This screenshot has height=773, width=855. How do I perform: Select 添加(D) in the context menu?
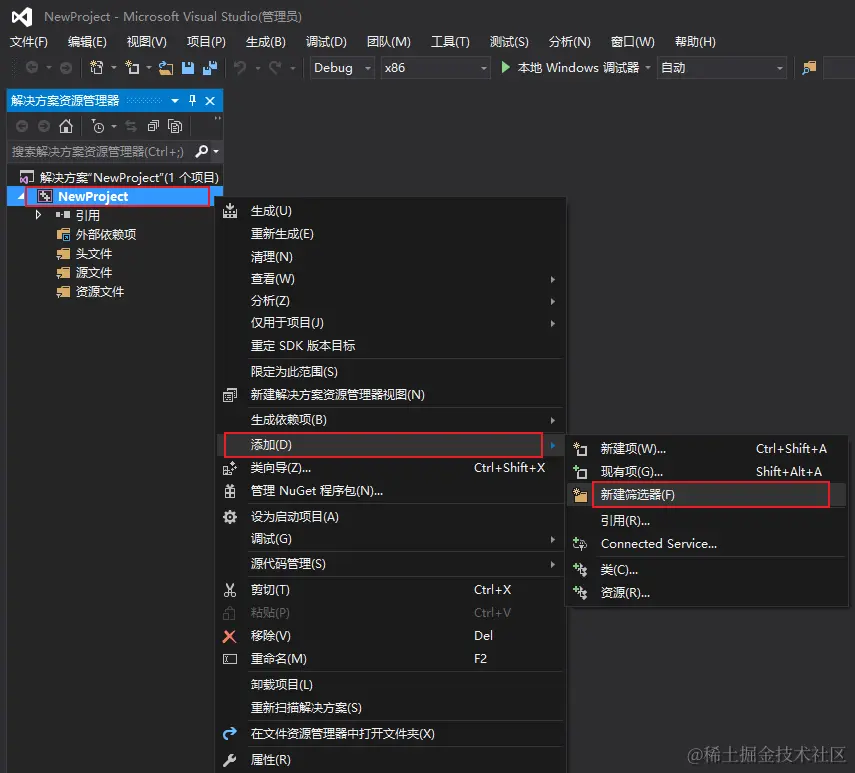391,444
